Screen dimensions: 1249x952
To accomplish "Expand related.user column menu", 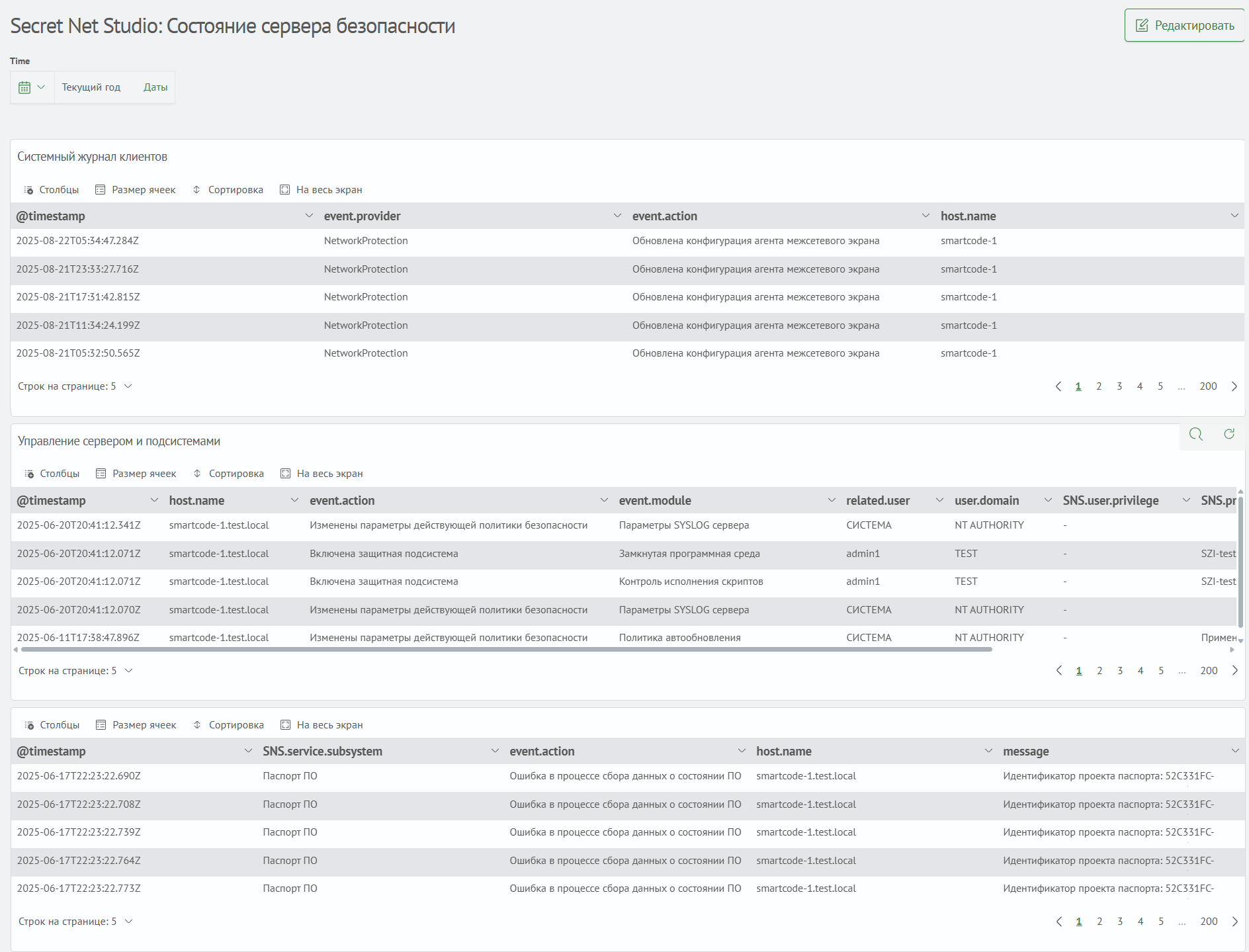I will (939, 500).
